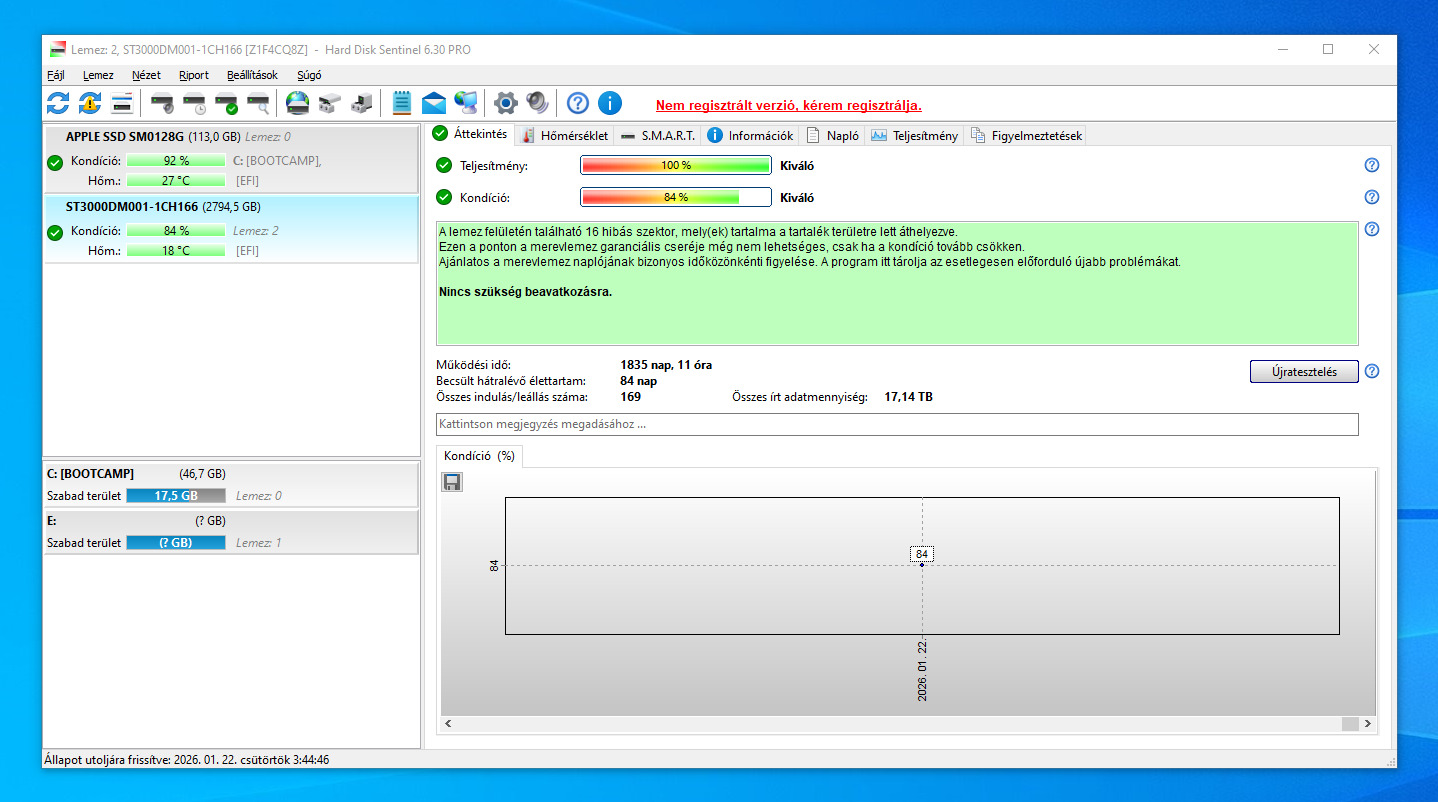
Task: Open the Fájl menu
Action: (56, 75)
